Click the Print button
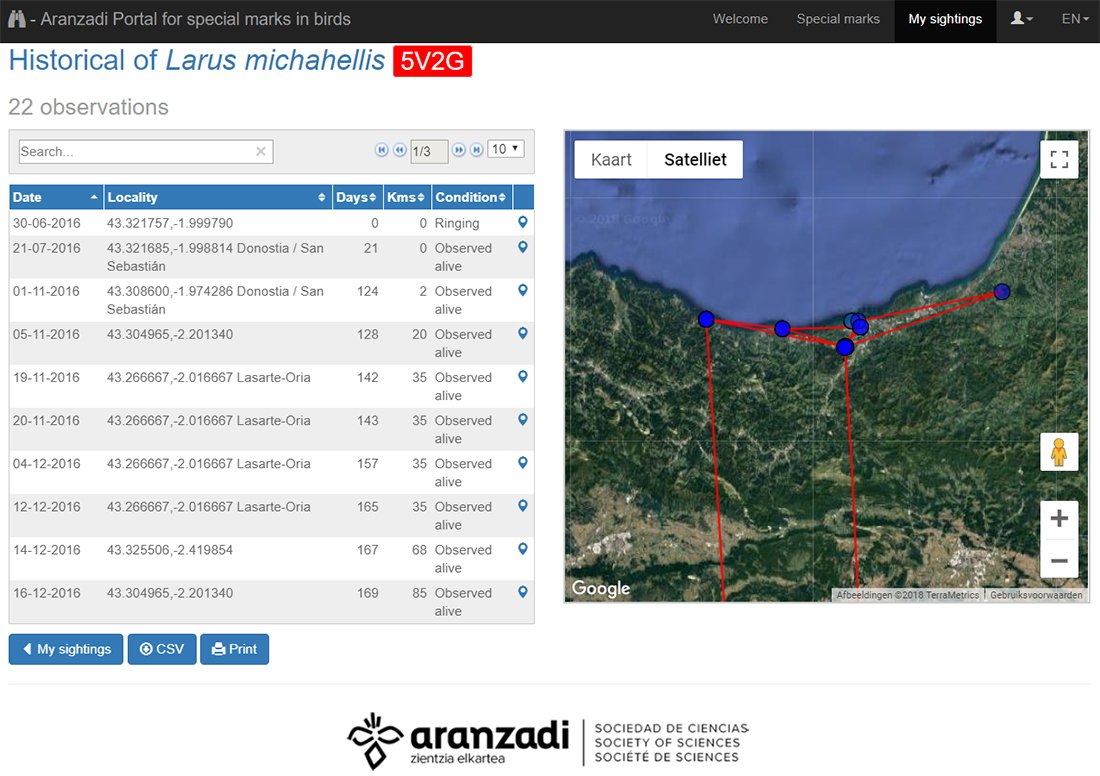1100x776 pixels. pyautogui.click(x=234, y=649)
